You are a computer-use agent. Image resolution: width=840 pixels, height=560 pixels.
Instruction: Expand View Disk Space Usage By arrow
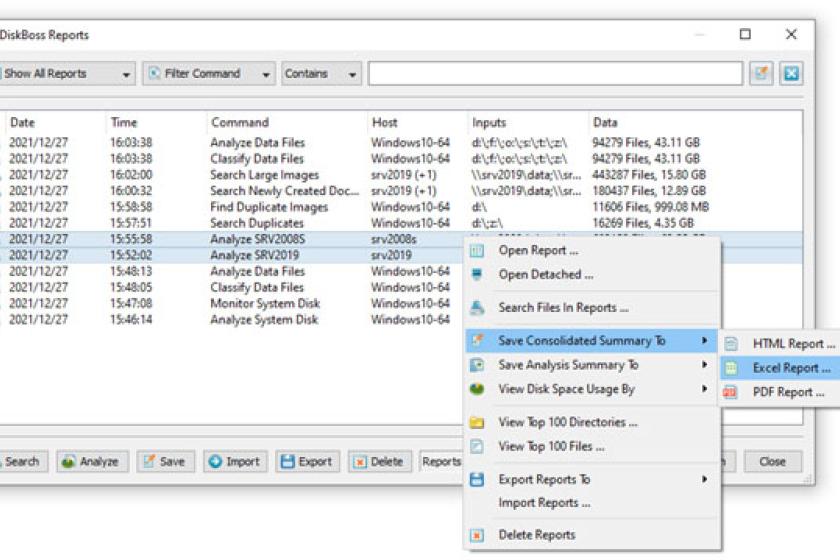[x=704, y=389]
